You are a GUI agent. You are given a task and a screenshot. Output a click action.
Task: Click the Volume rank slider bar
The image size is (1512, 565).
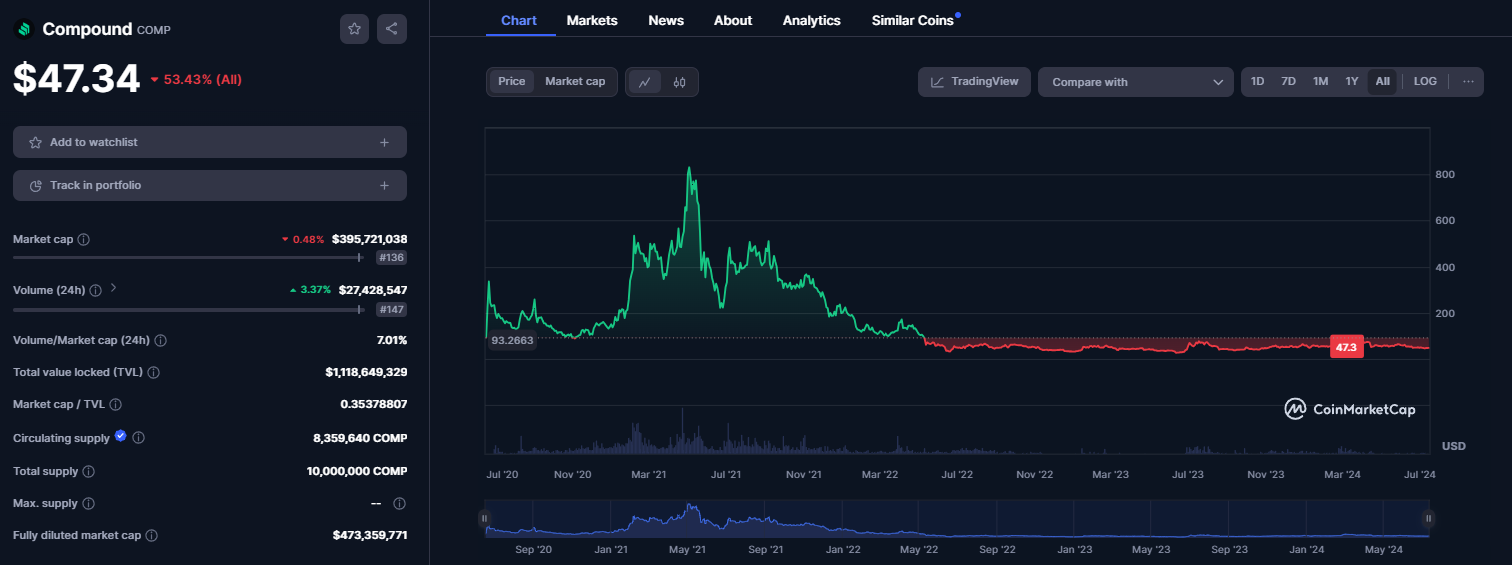(186, 310)
